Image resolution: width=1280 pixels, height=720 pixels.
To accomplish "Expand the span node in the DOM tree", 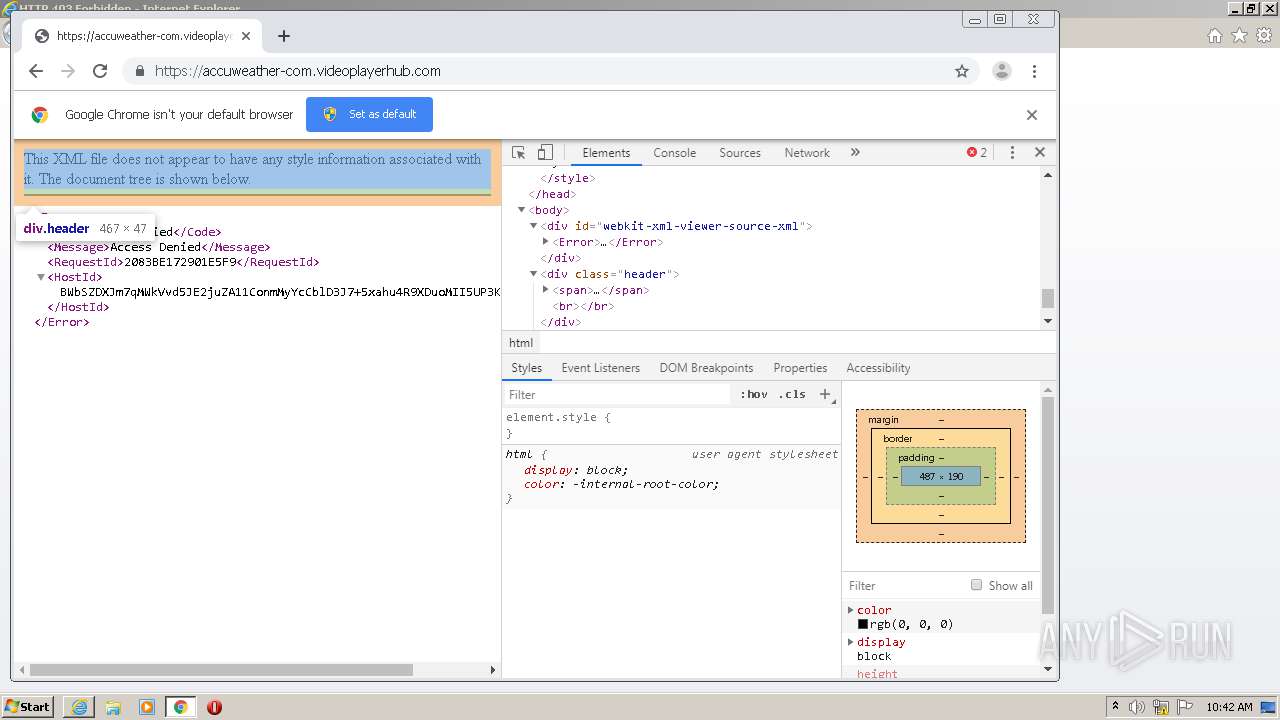I will click(545, 290).
